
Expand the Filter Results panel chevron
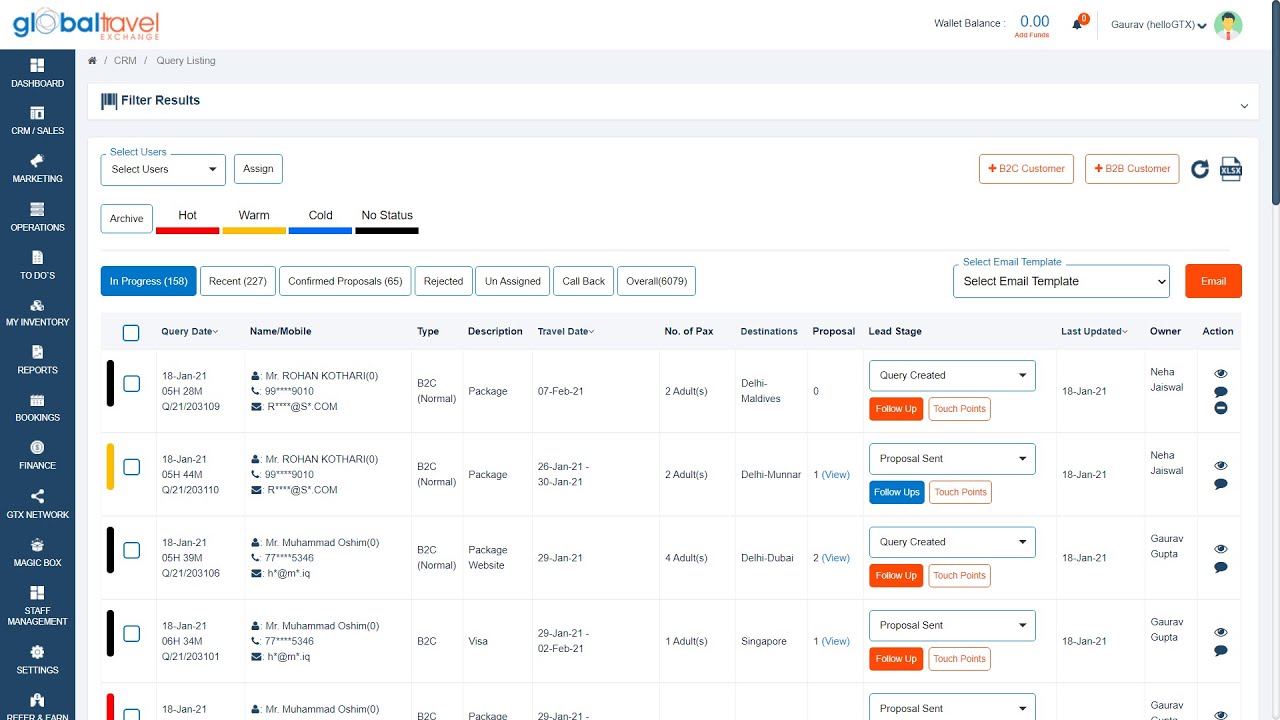pyautogui.click(x=1244, y=106)
